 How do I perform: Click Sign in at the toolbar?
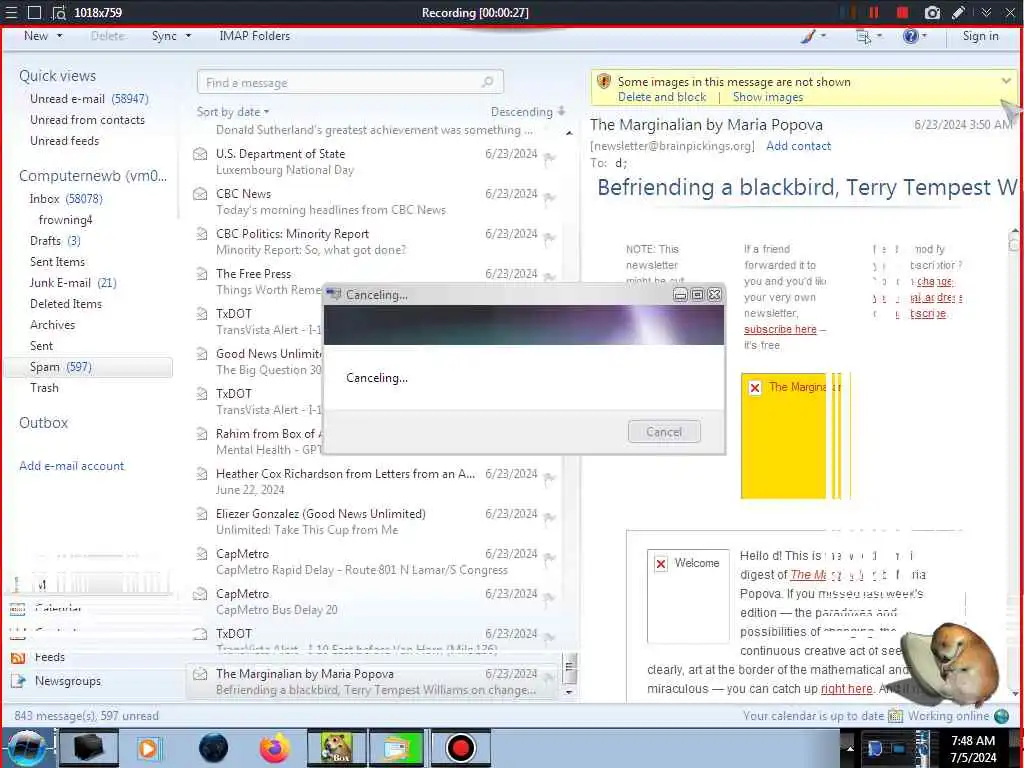click(x=980, y=36)
